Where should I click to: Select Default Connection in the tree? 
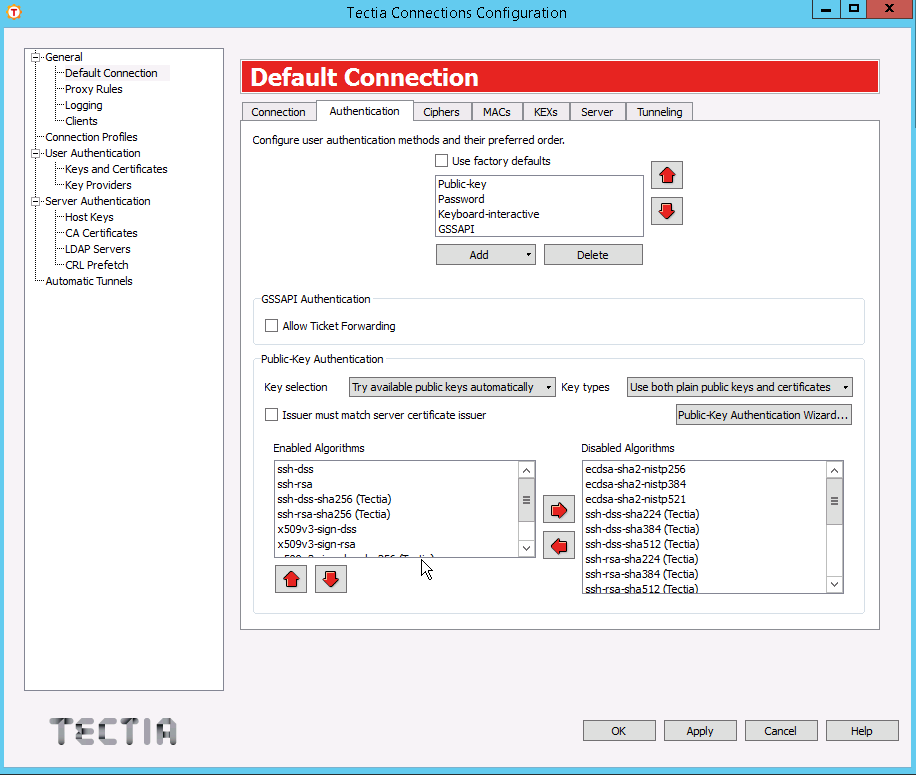[111, 73]
